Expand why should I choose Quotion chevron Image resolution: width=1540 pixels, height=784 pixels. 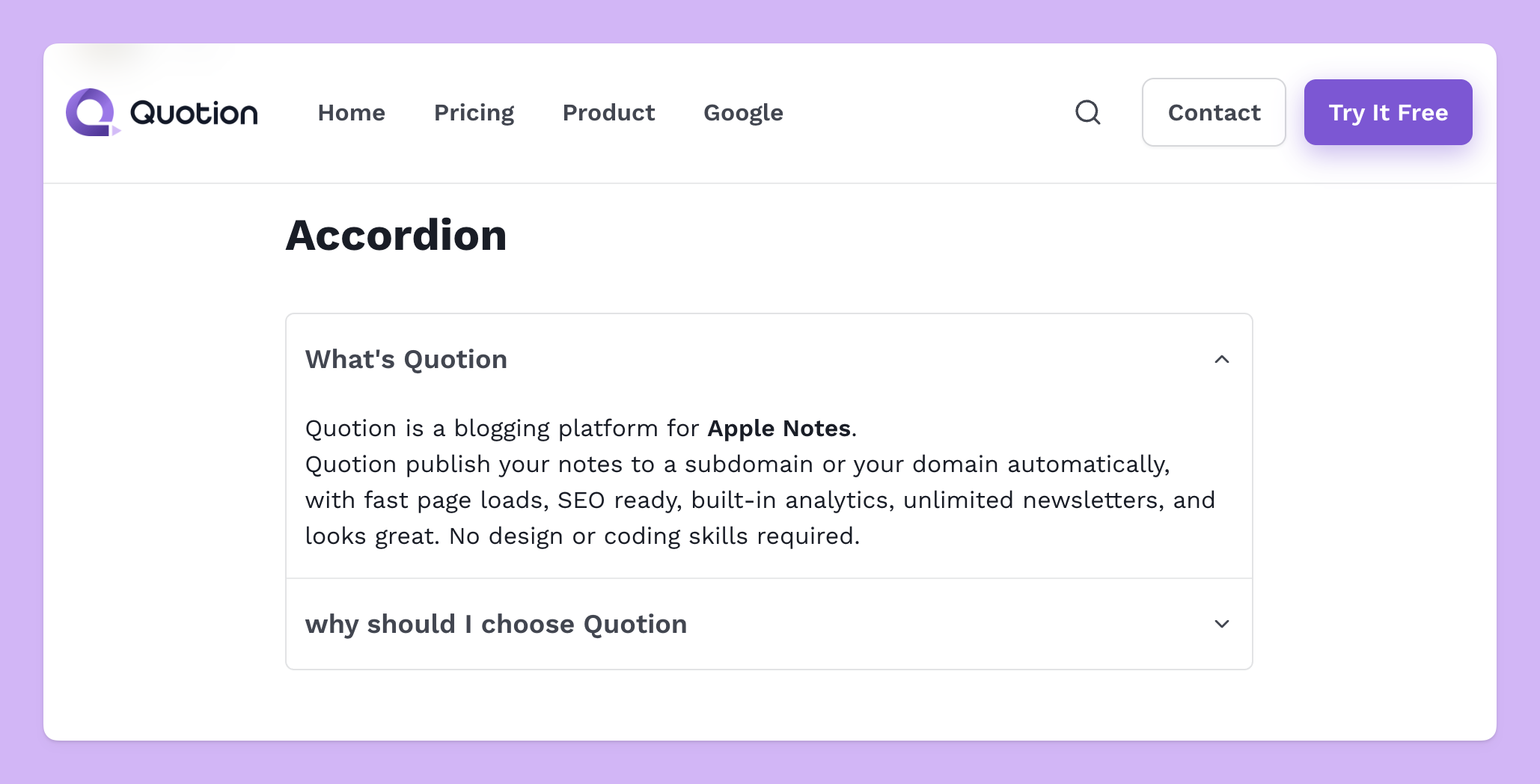[x=1222, y=624]
